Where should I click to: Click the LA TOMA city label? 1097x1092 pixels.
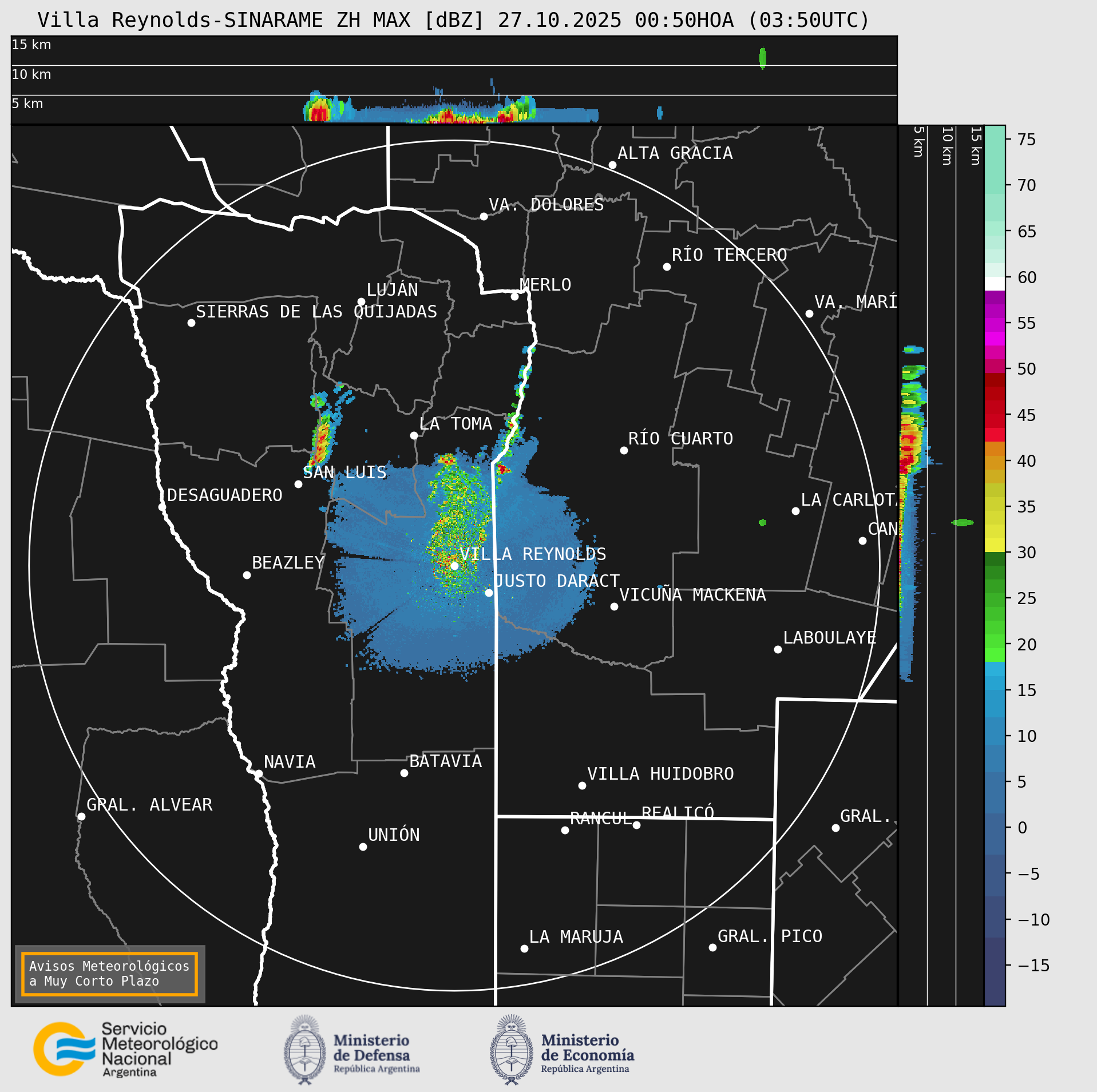(x=456, y=424)
